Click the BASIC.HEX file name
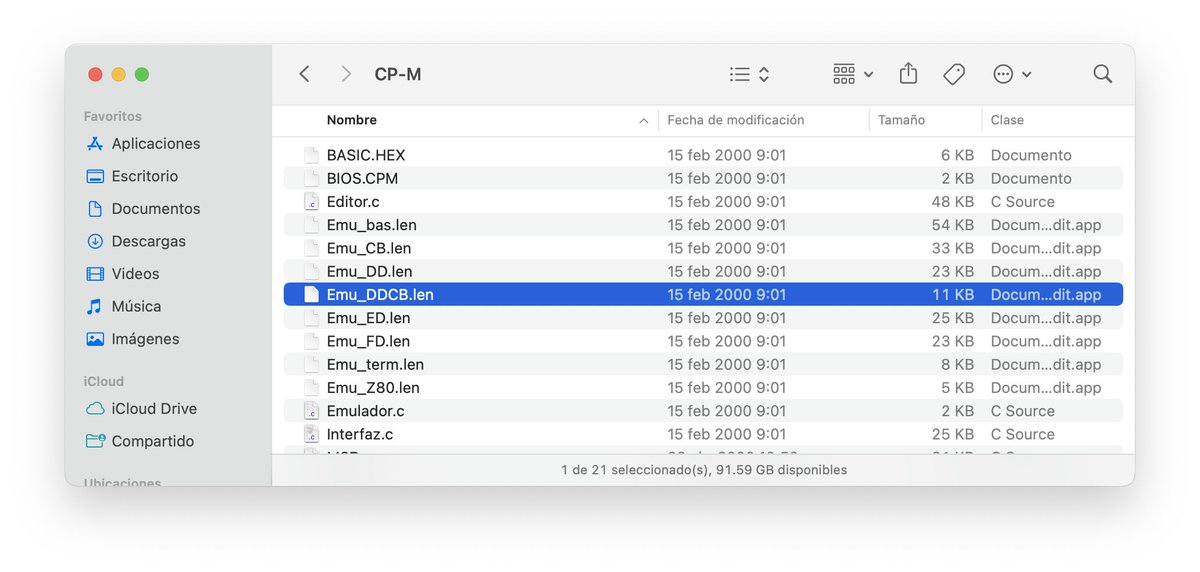This screenshot has height=572, width=1200. 366,155
